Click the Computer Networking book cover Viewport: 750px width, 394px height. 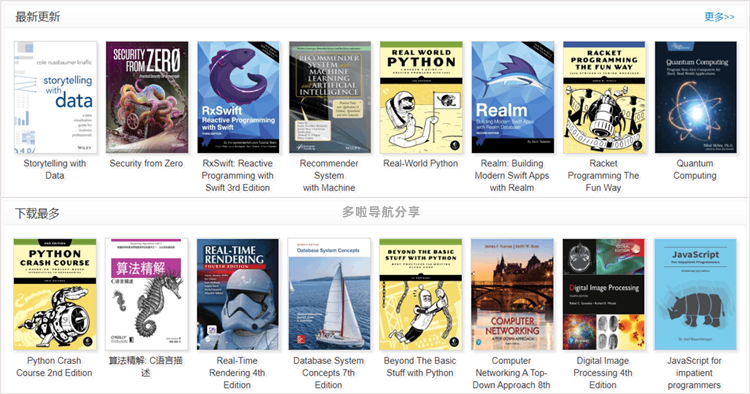512,294
